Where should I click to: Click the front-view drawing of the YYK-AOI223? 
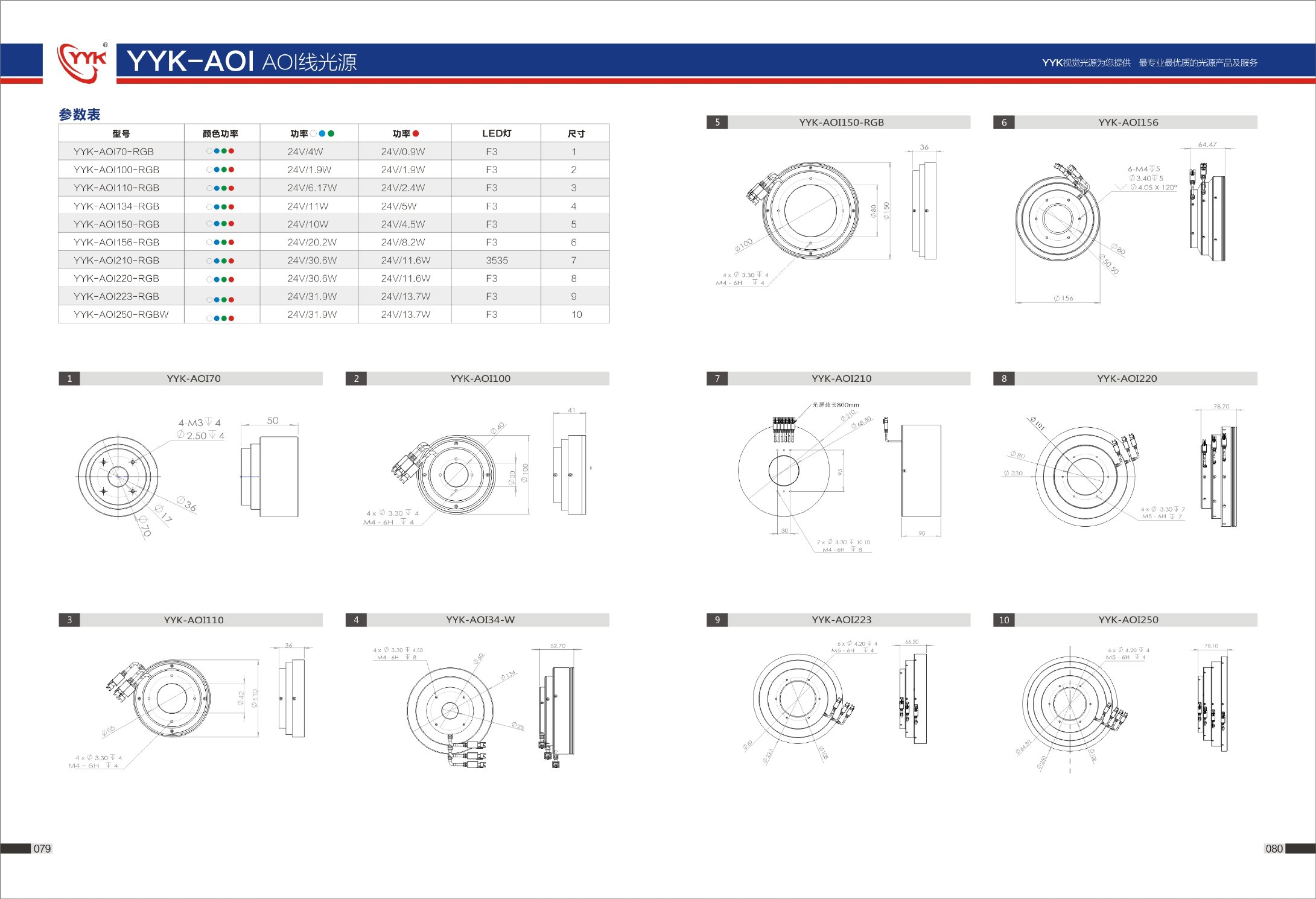(x=797, y=699)
